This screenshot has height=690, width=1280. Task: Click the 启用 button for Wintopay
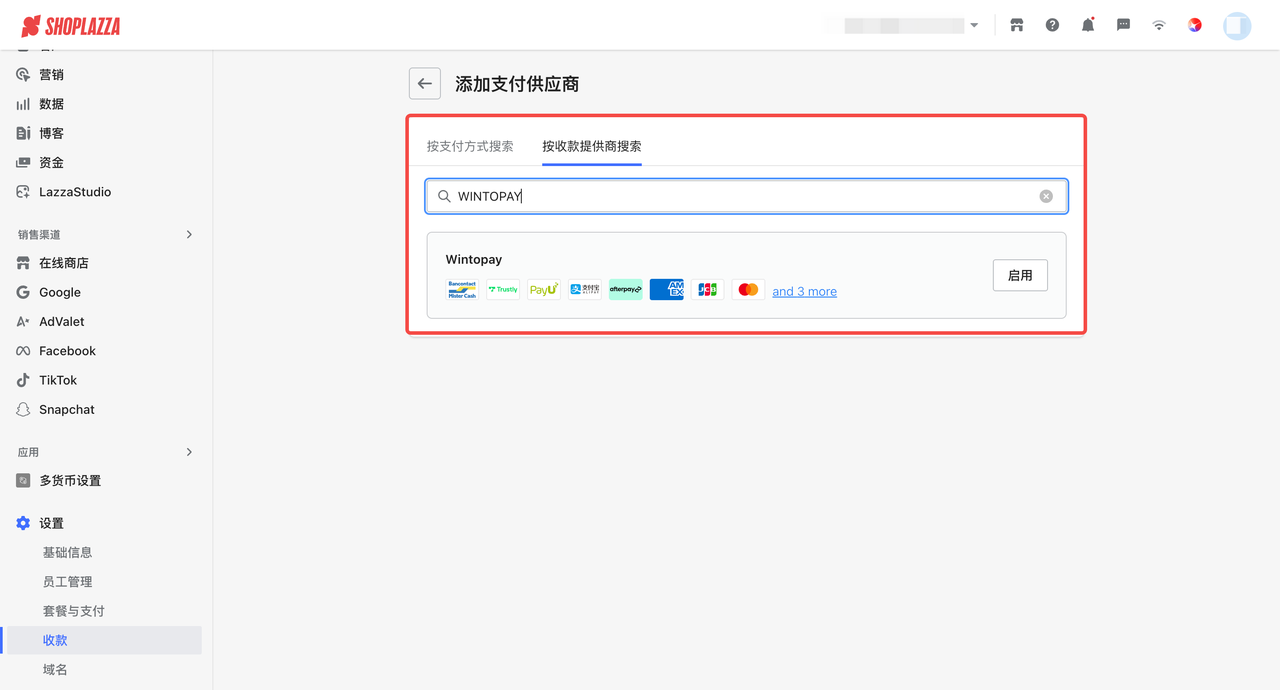[1020, 275]
